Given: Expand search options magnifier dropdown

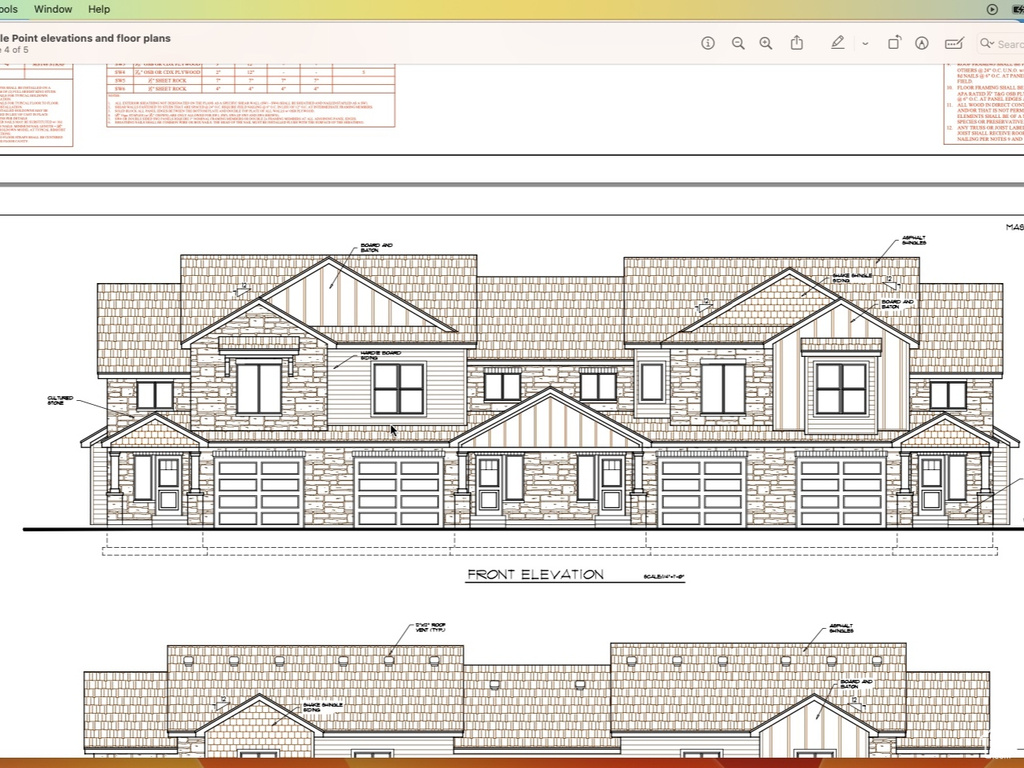Looking at the screenshot, I should tap(987, 44).
